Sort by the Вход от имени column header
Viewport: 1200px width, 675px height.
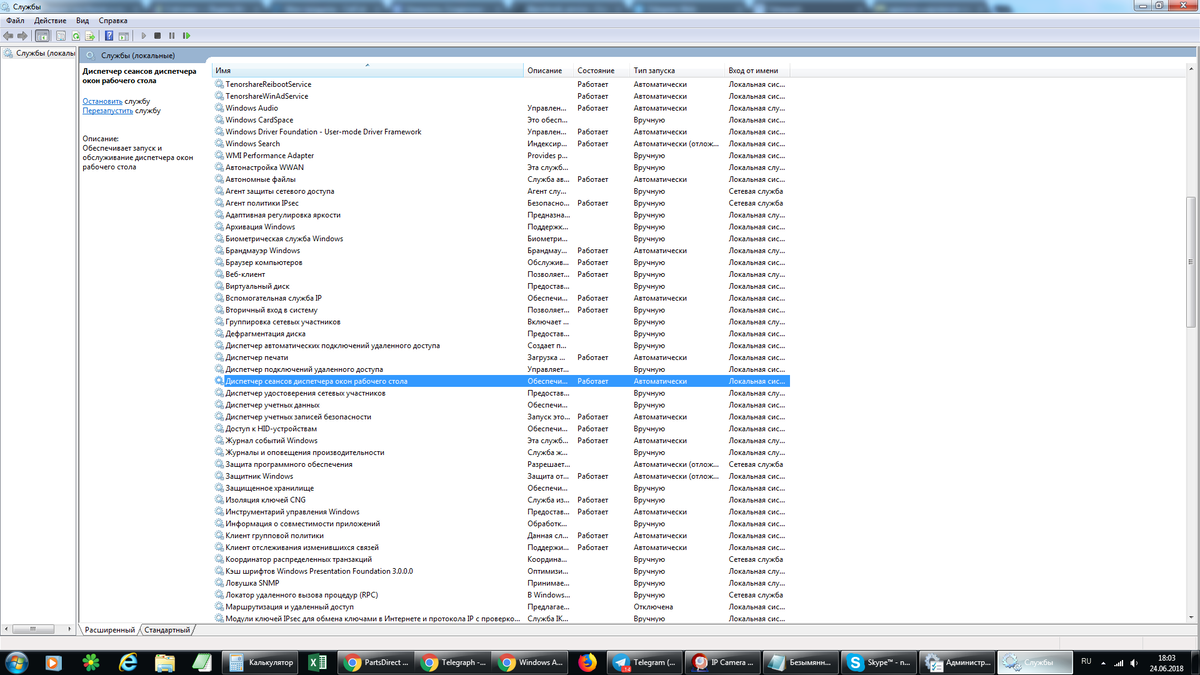tap(758, 71)
